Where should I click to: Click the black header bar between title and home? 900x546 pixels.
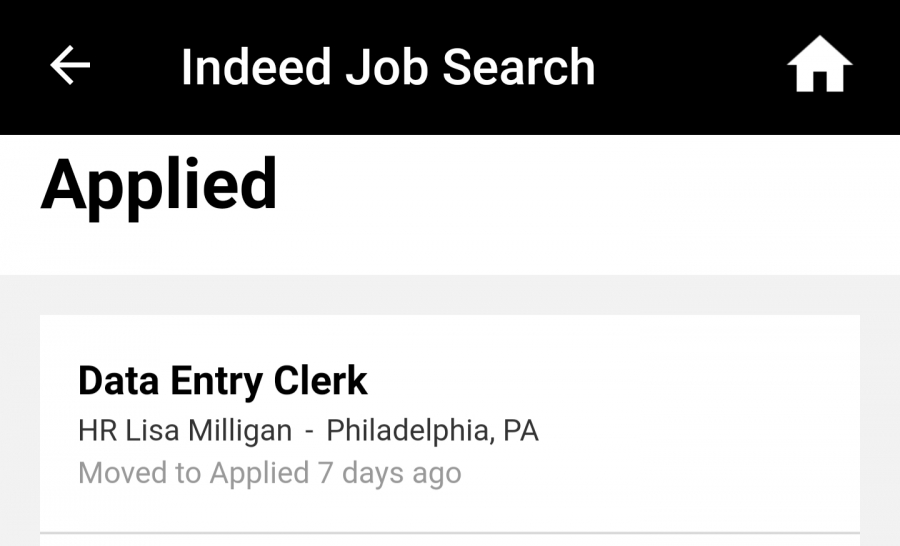689,67
